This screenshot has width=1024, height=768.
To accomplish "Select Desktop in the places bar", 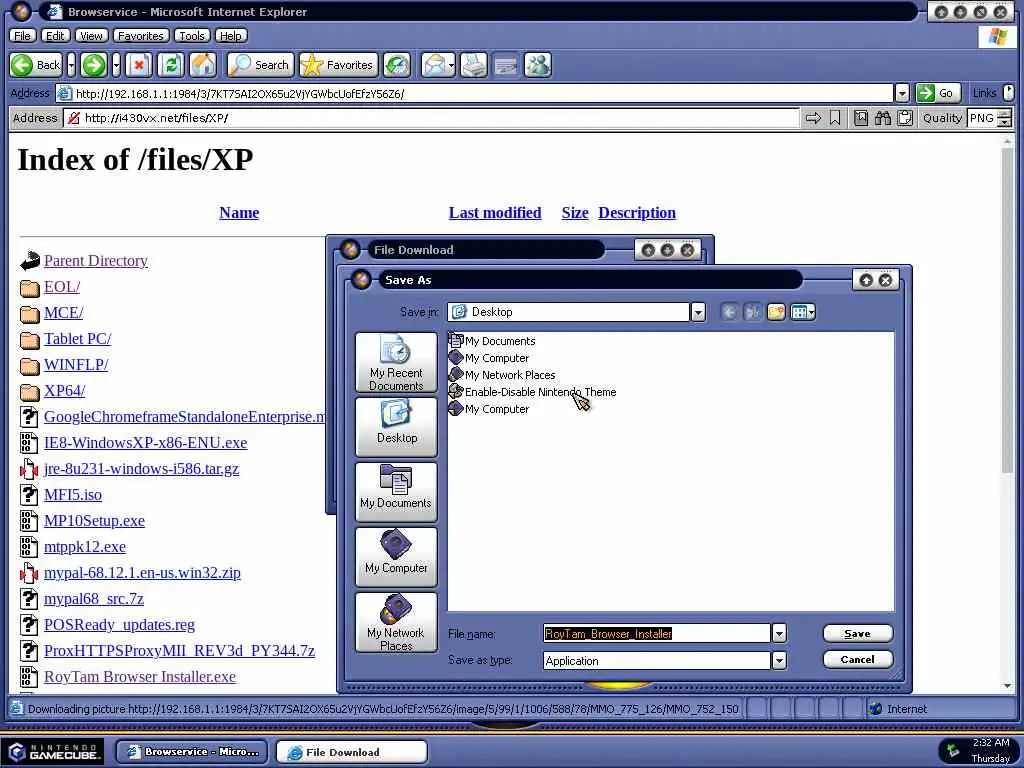I will [396, 426].
